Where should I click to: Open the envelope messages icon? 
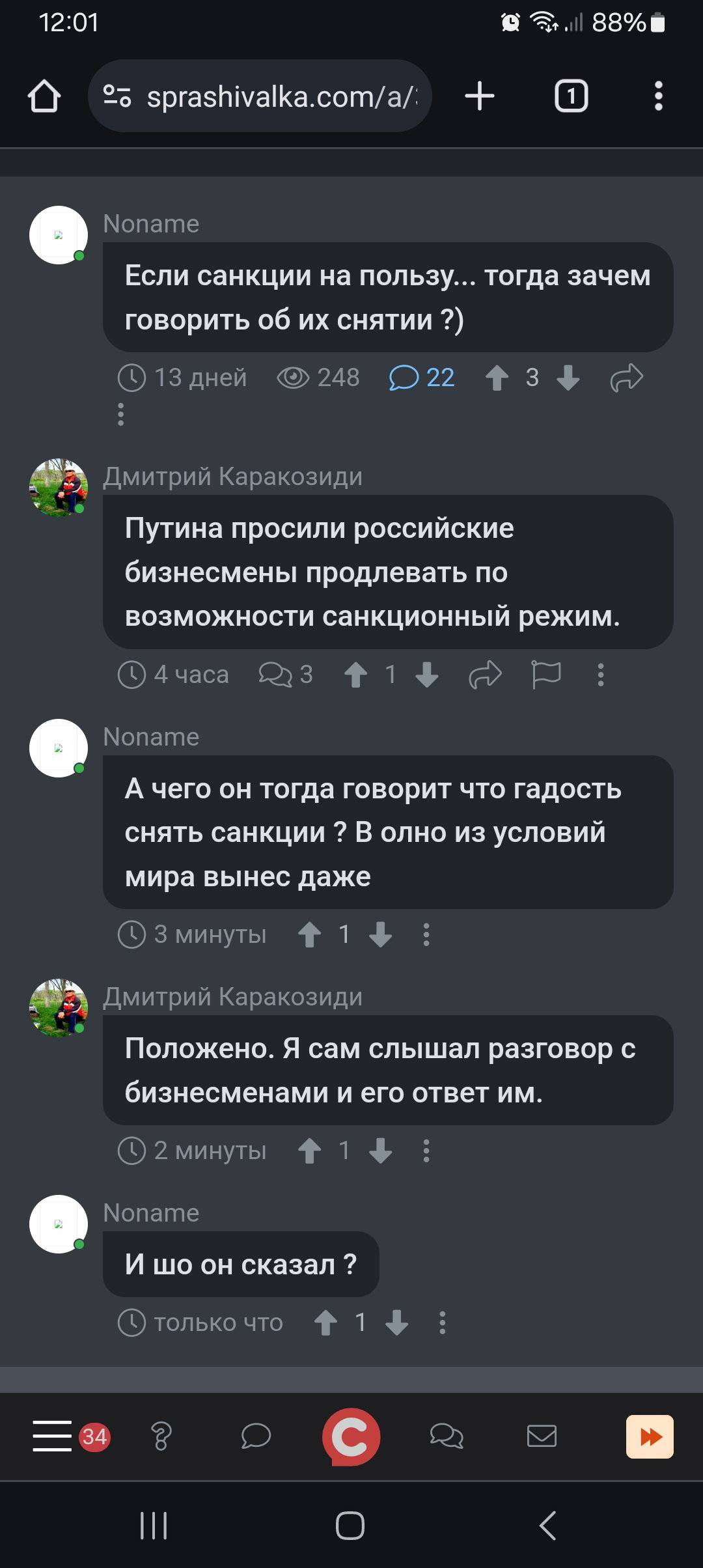[x=541, y=1436]
